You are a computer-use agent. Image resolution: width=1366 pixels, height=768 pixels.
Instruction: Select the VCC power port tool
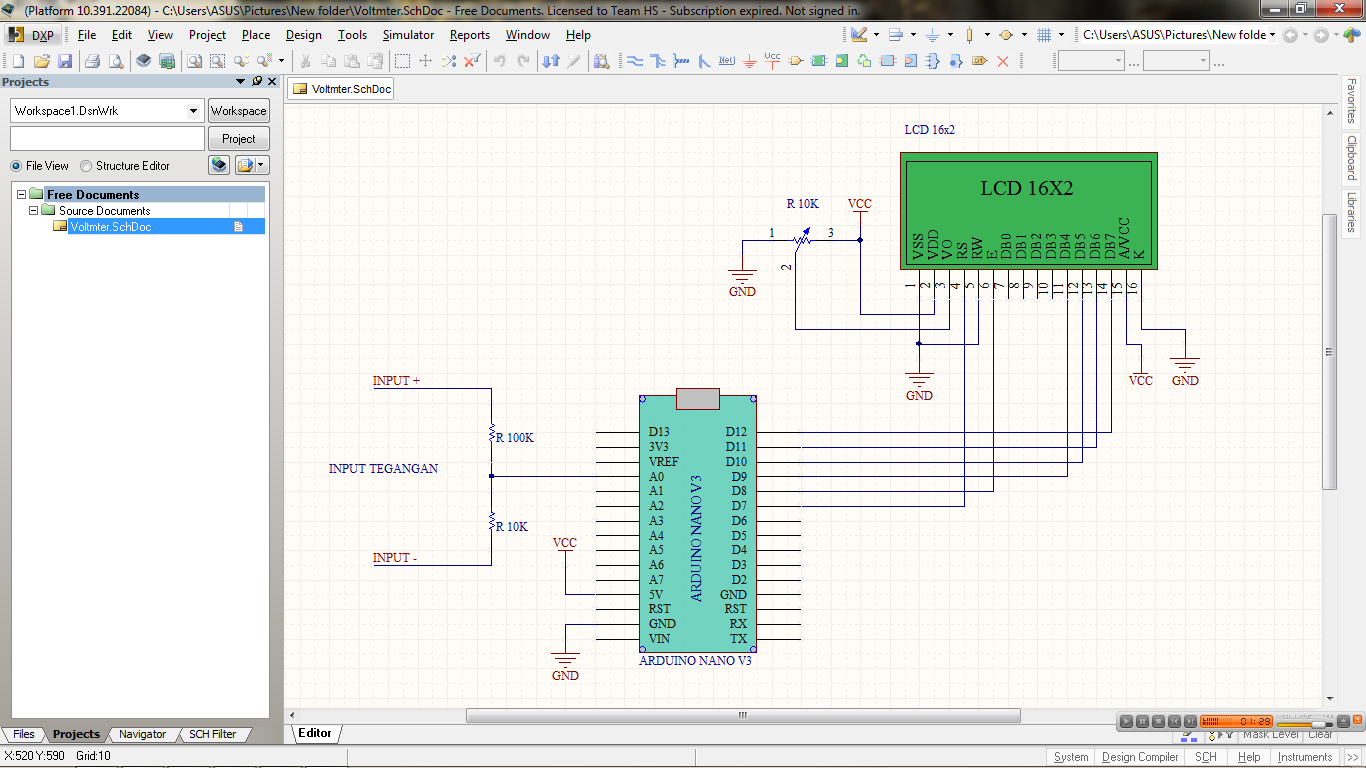(771, 60)
